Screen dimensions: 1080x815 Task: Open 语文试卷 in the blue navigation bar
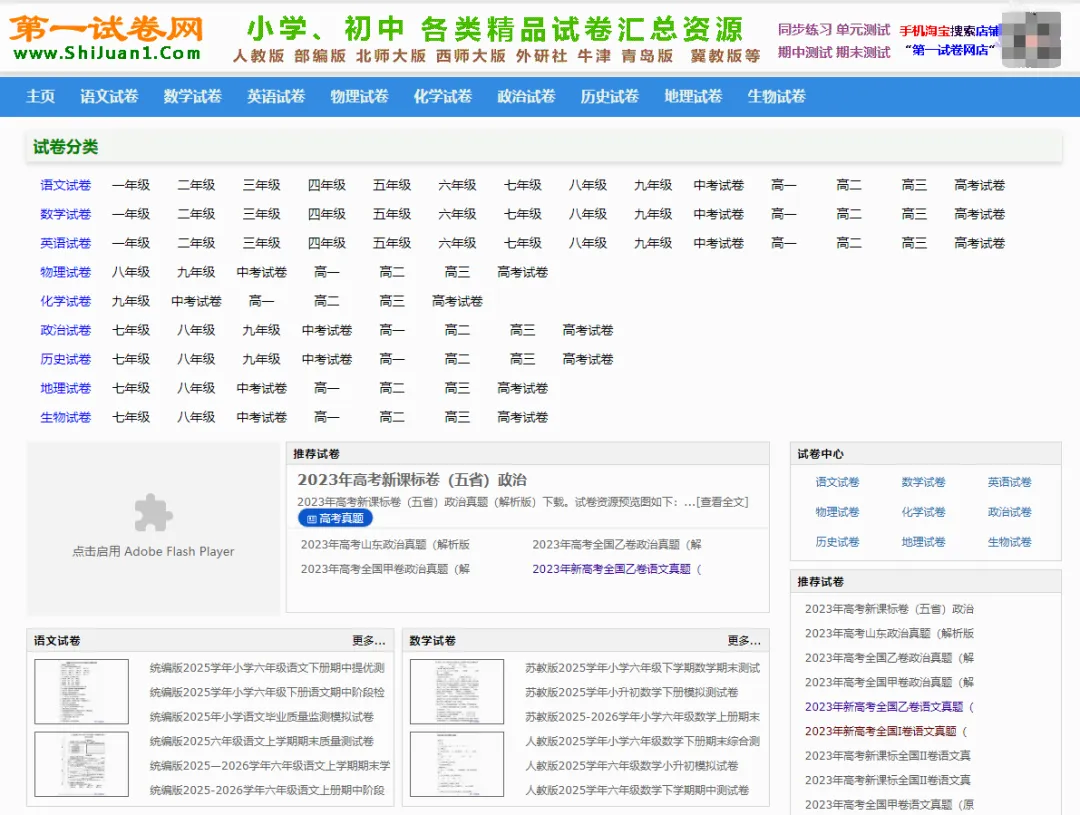[110, 96]
